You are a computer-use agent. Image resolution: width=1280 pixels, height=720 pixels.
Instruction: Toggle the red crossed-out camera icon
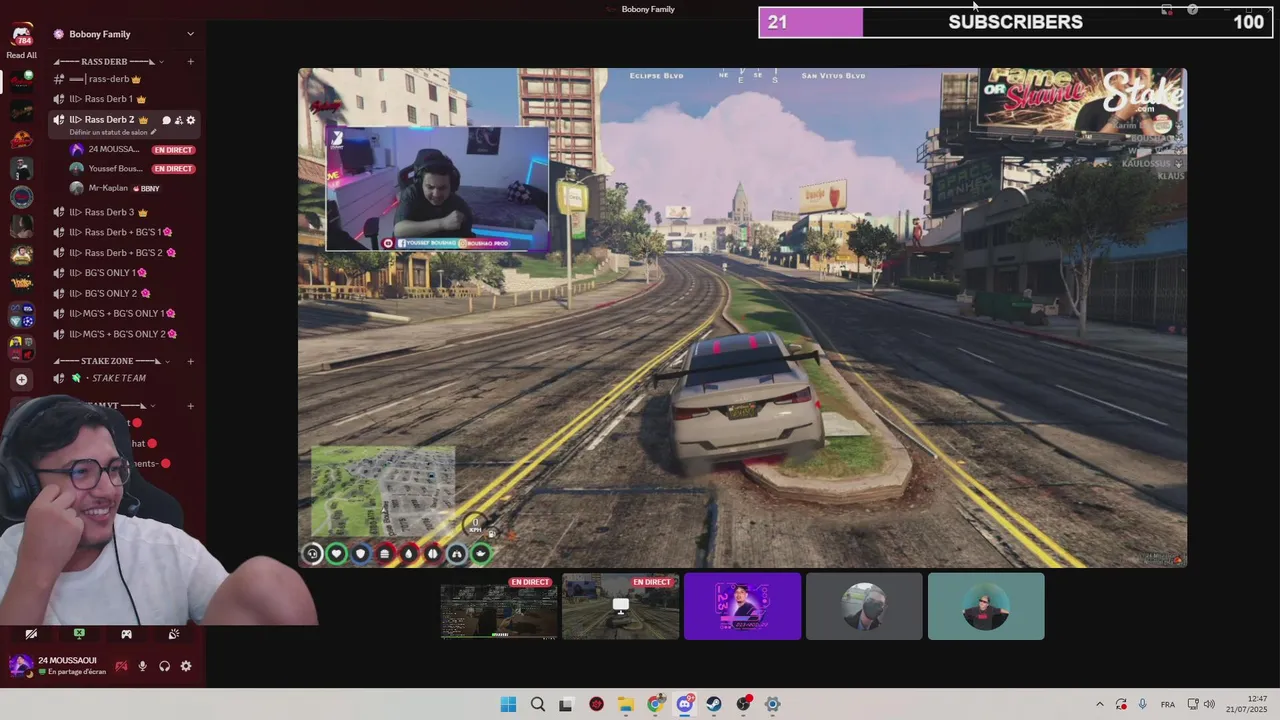[121, 666]
